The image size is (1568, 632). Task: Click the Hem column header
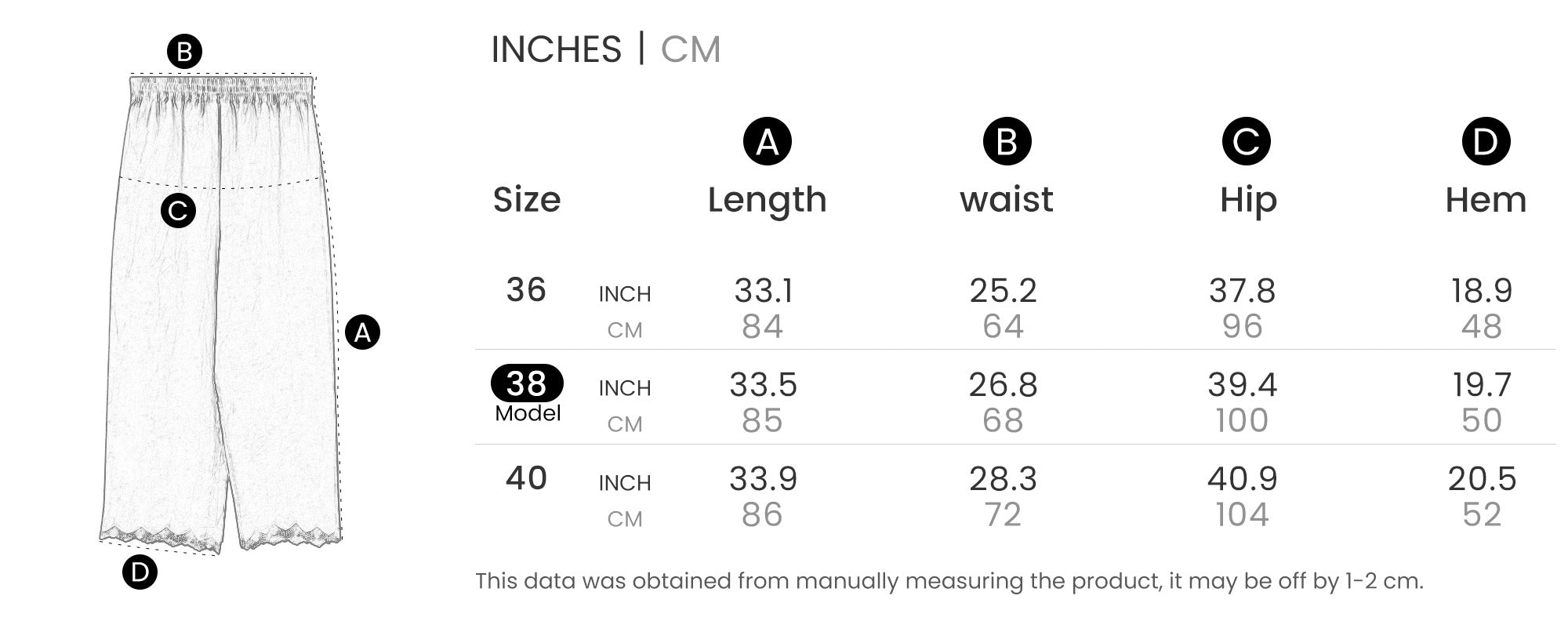point(1486,200)
